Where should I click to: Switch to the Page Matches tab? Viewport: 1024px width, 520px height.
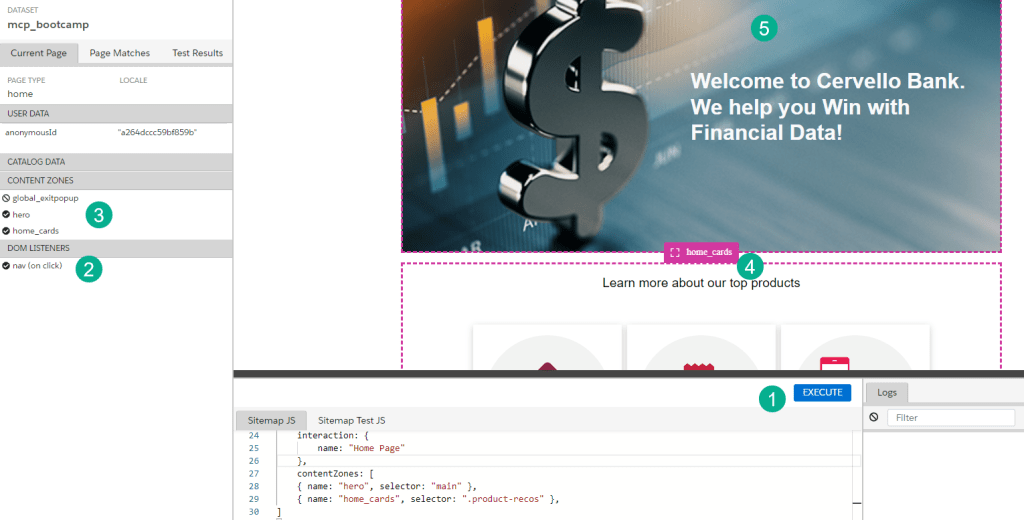pos(119,53)
